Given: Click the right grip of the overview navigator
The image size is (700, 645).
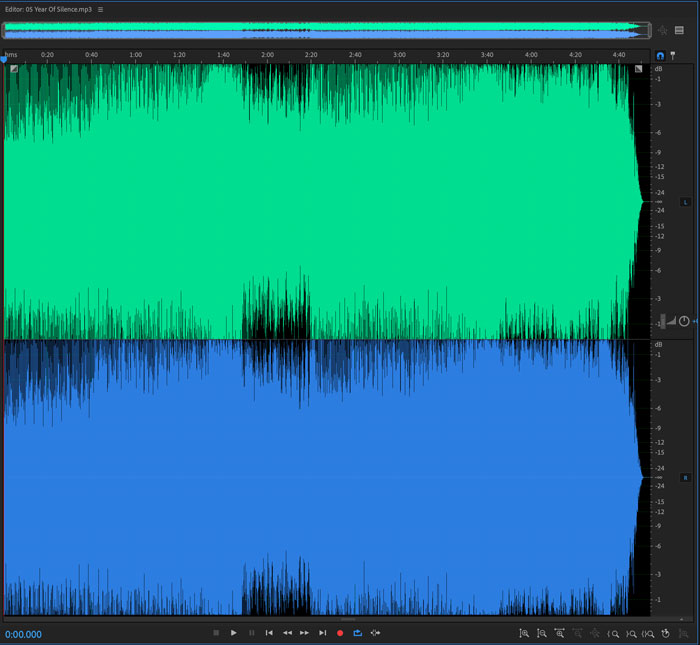Looking at the screenshot, I should pos(649,30).
